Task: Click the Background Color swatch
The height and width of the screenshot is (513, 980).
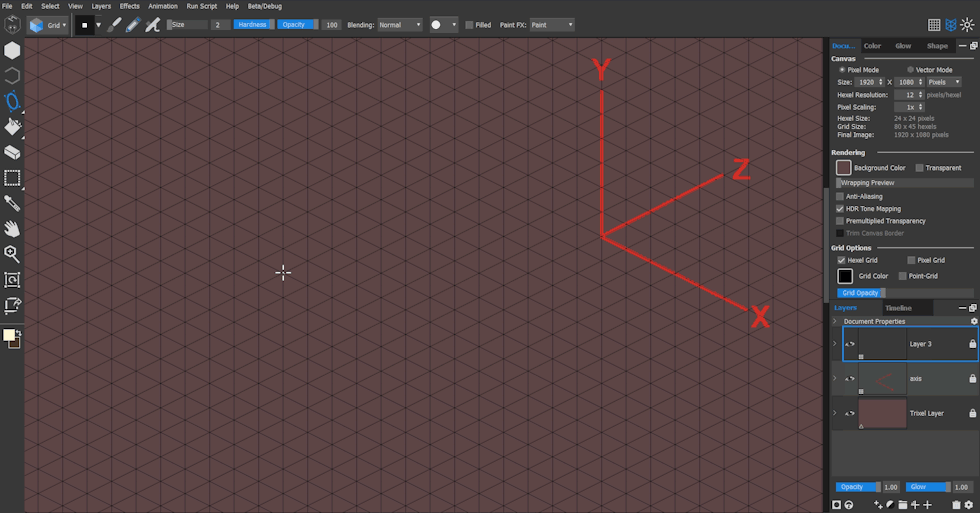Action: pos(844,168)
